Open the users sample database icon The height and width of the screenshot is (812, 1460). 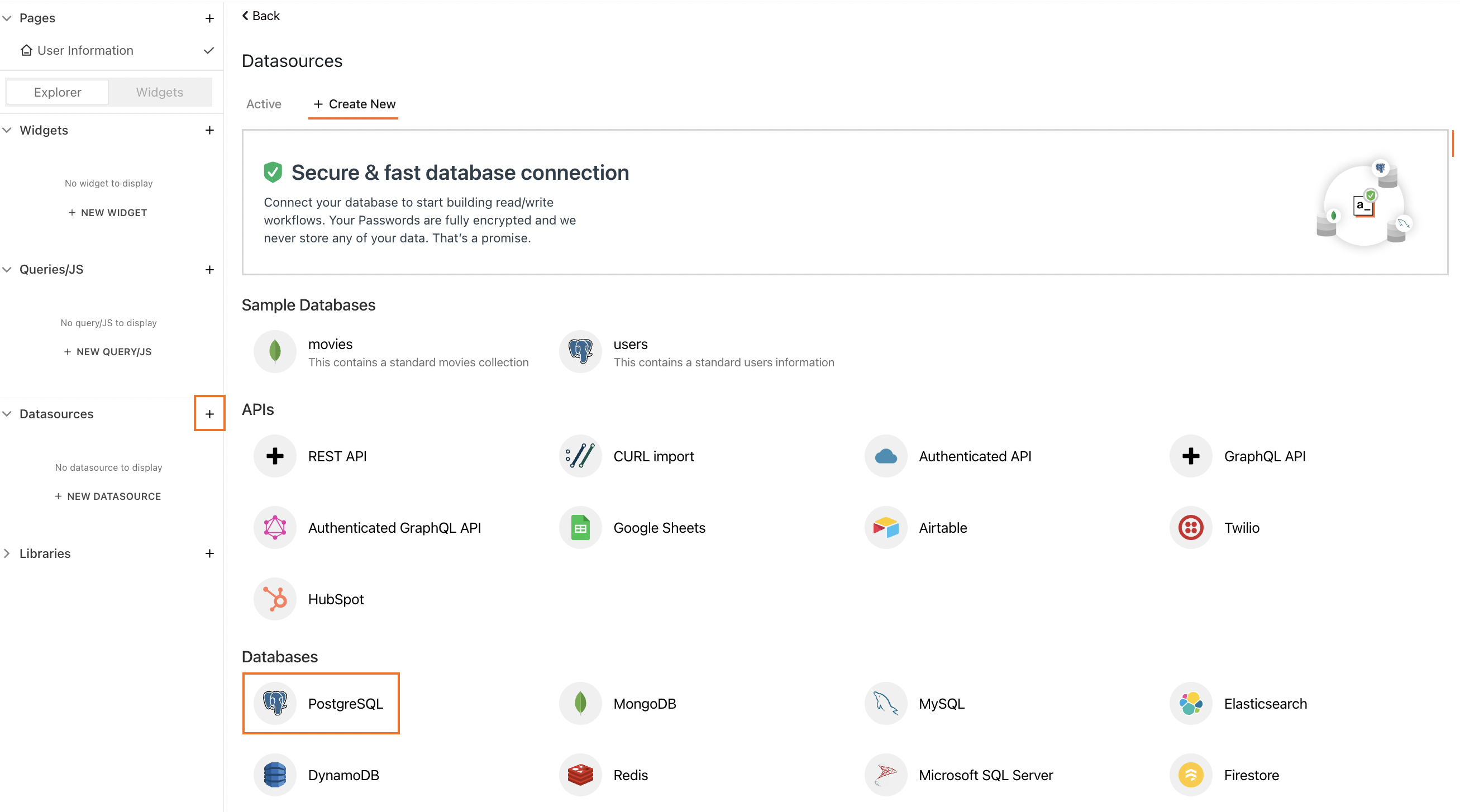point(580,351)
